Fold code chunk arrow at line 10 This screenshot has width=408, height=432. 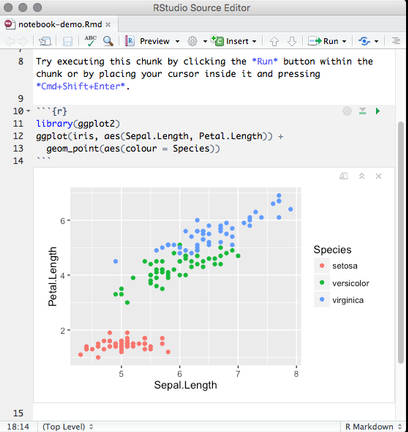pos(28,111)
